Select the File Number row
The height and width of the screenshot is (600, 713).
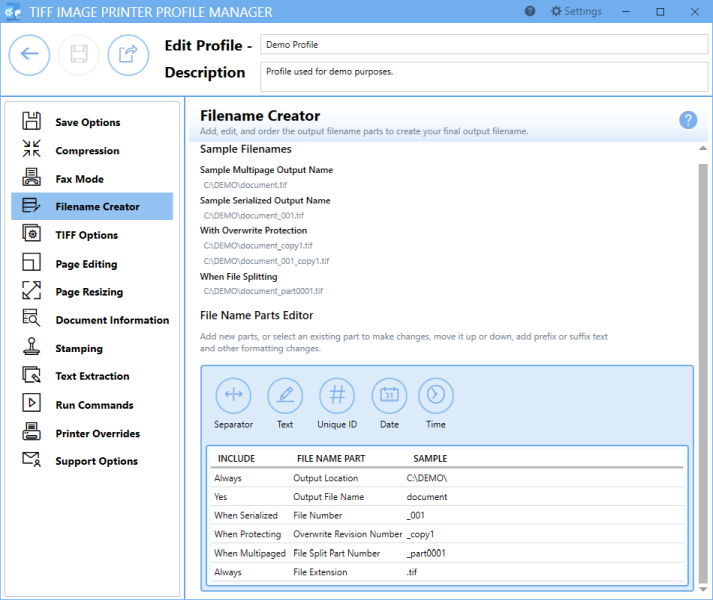click(x=447, y=515)
